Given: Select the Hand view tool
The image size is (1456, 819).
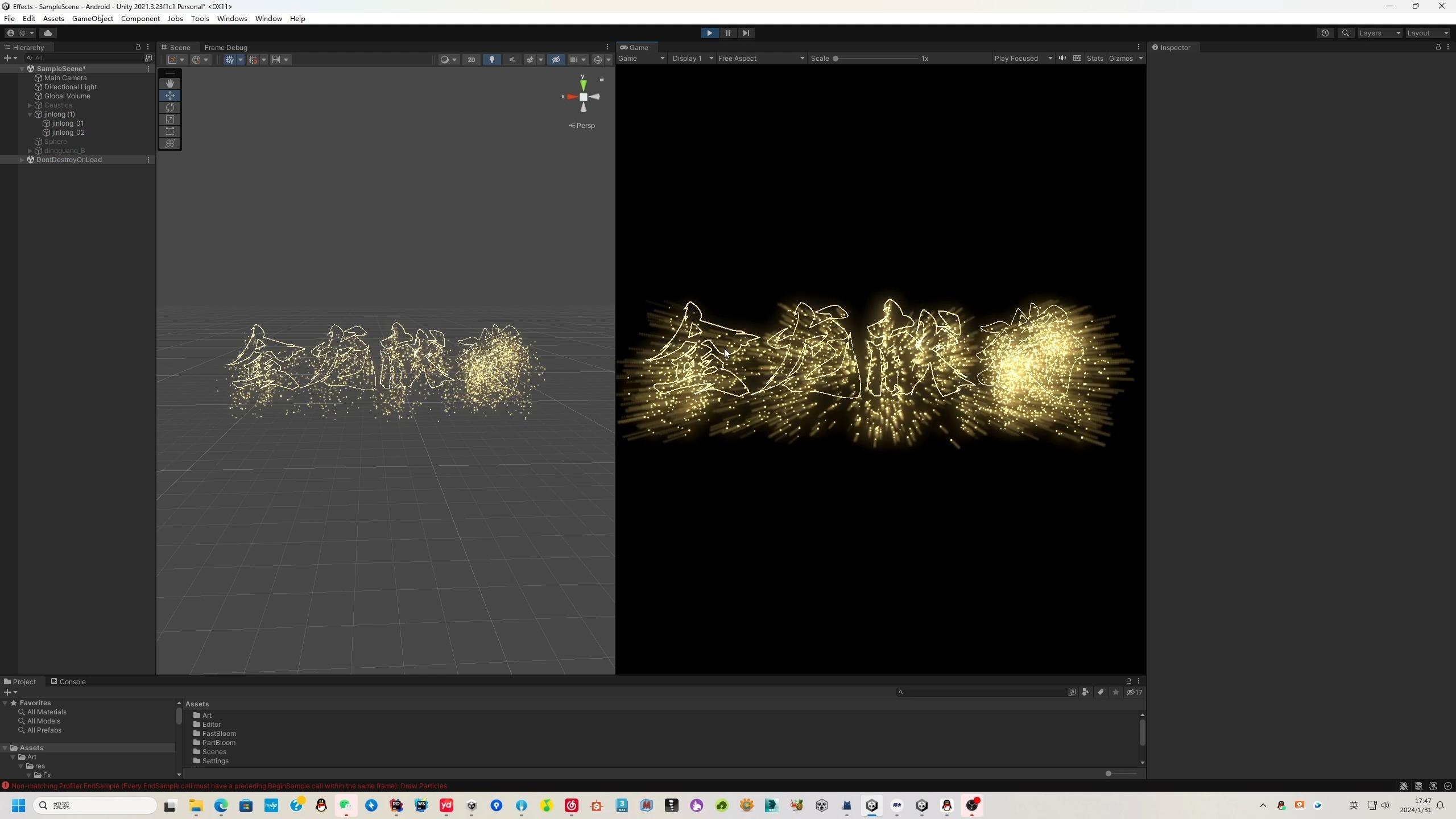Looking at the screenshot, I should (x=169, y=84).
